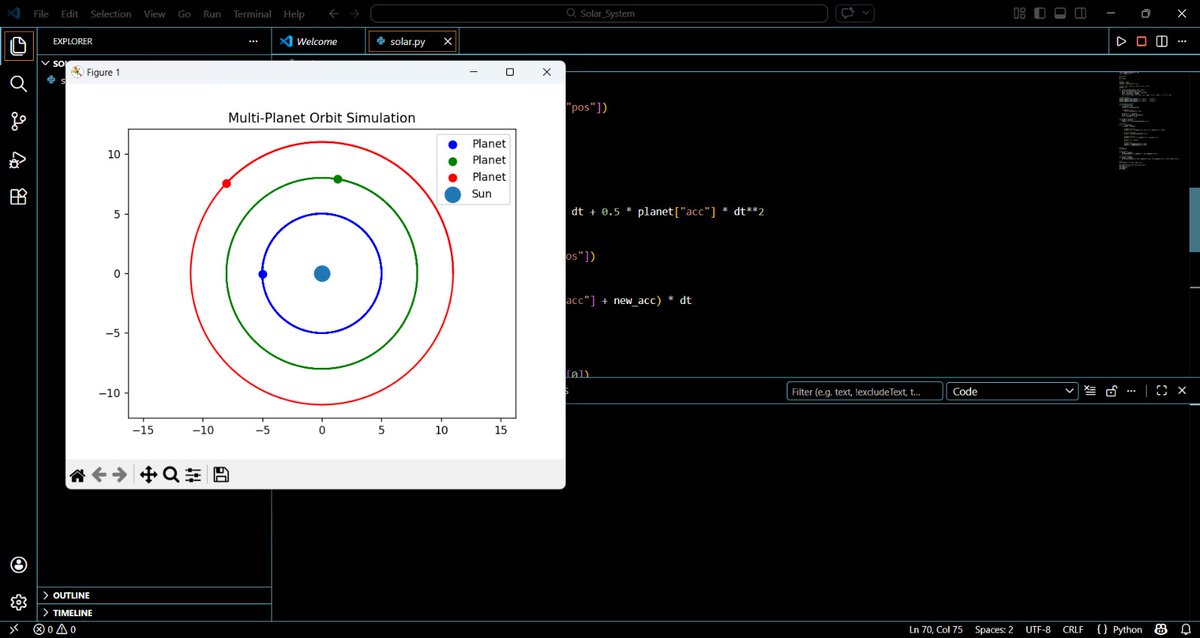The height and width of the screenshot is (638, 1200).
Task: Click Ln 70, Col 75 in status bar
Action: coord(936,629)
